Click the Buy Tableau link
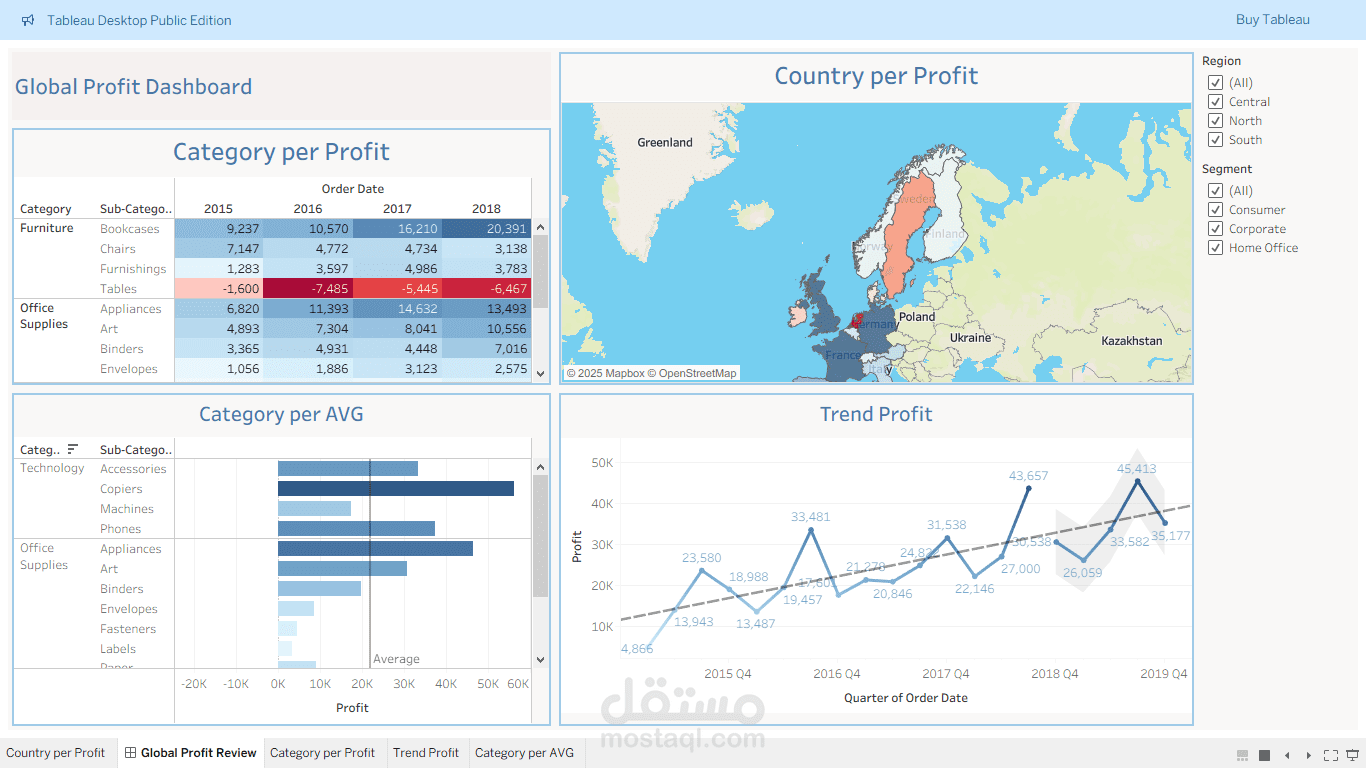Viewport: 1366px width, 768px height. pyautogui.click(x=1272, y=20)
